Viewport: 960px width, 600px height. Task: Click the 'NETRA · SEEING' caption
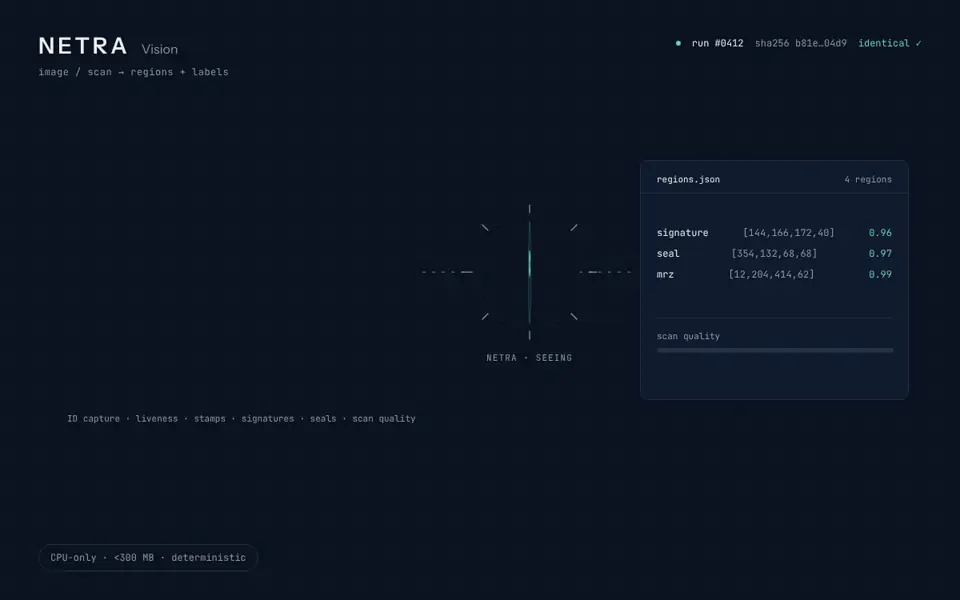point(530,358)
